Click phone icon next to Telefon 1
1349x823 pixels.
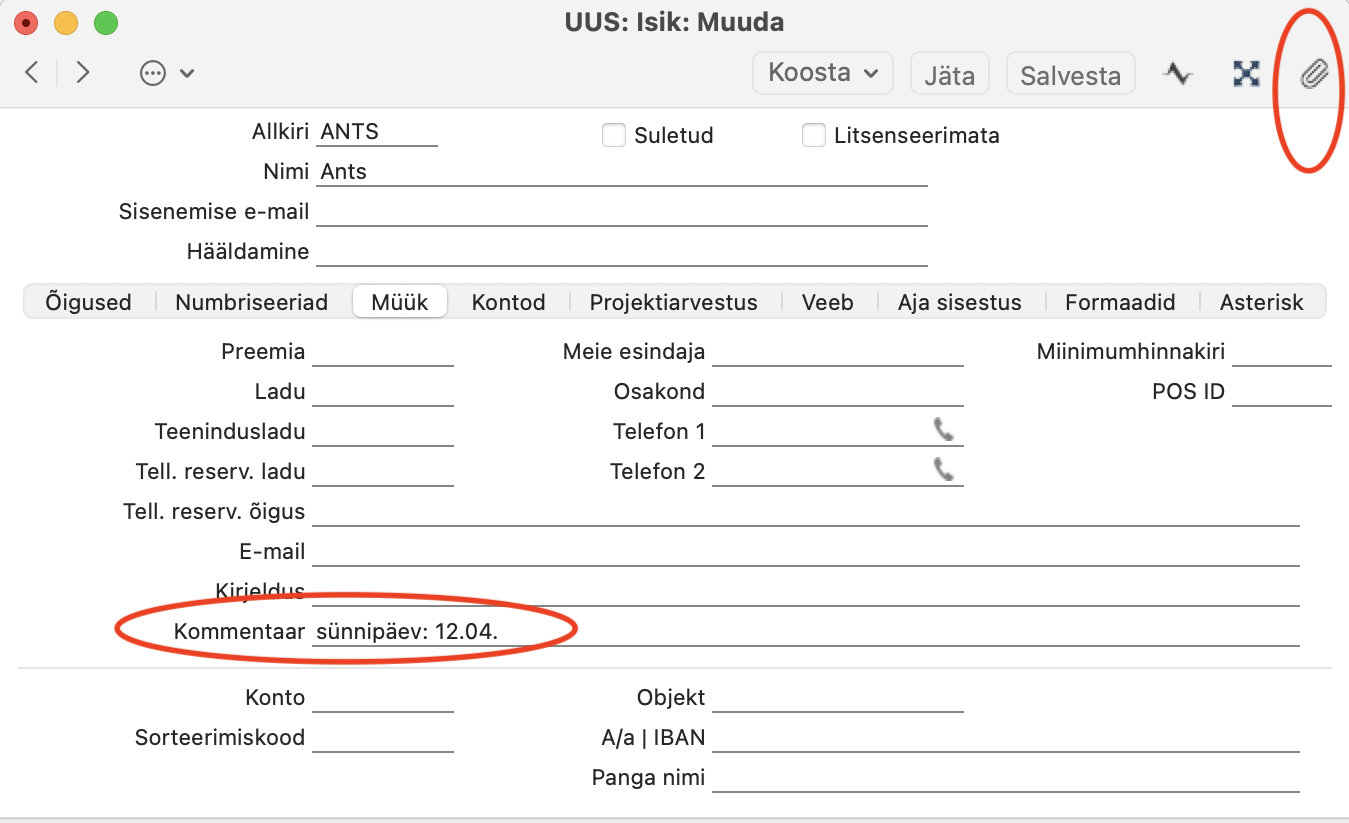coord(944,430)
